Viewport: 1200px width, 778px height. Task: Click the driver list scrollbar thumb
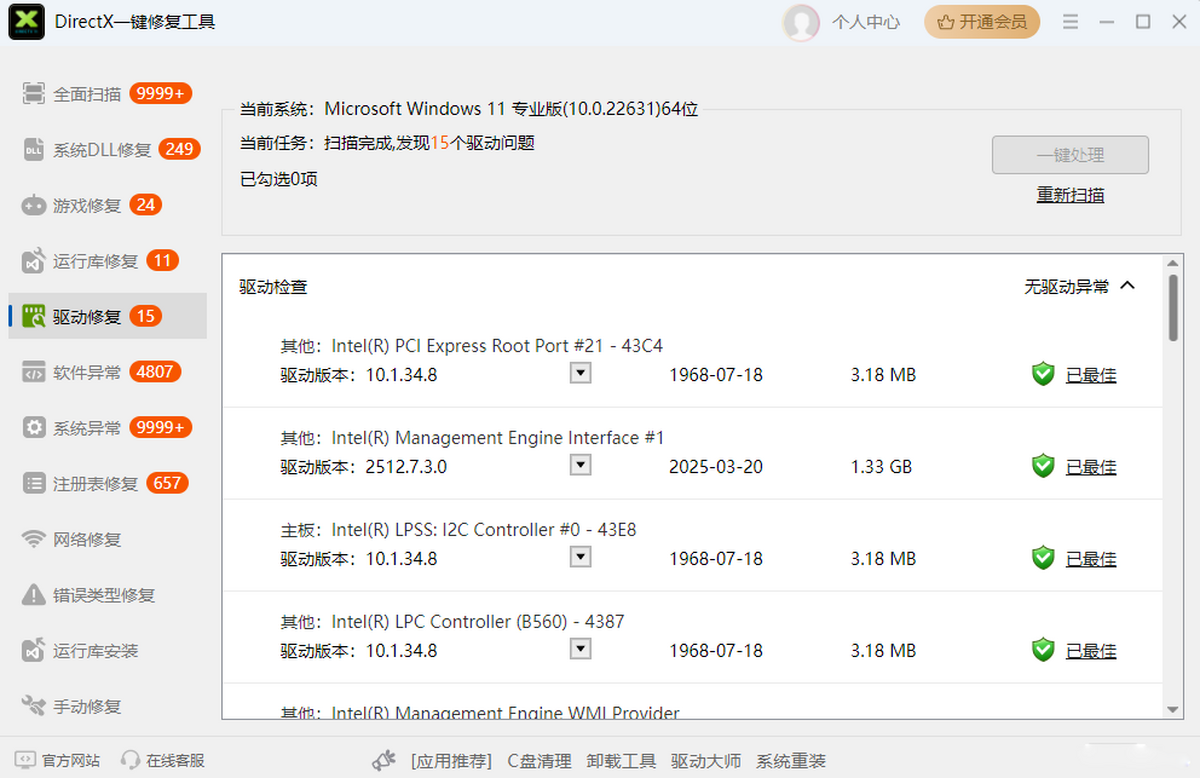point(1173,308)
